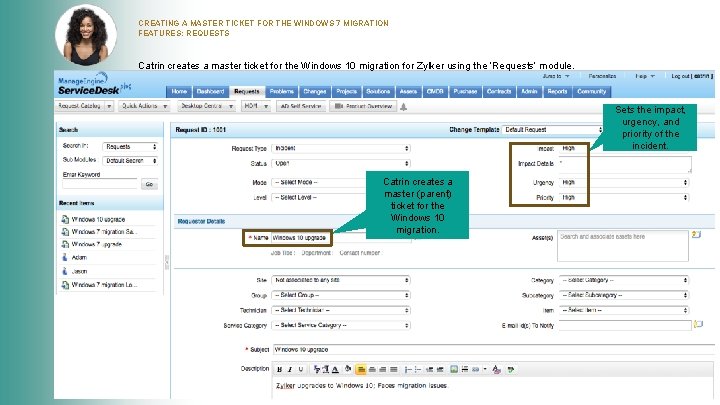This screenshot has width=720, height=405.
Task: Choose background fill color in Description toolbar
Action: coord(348,369)
